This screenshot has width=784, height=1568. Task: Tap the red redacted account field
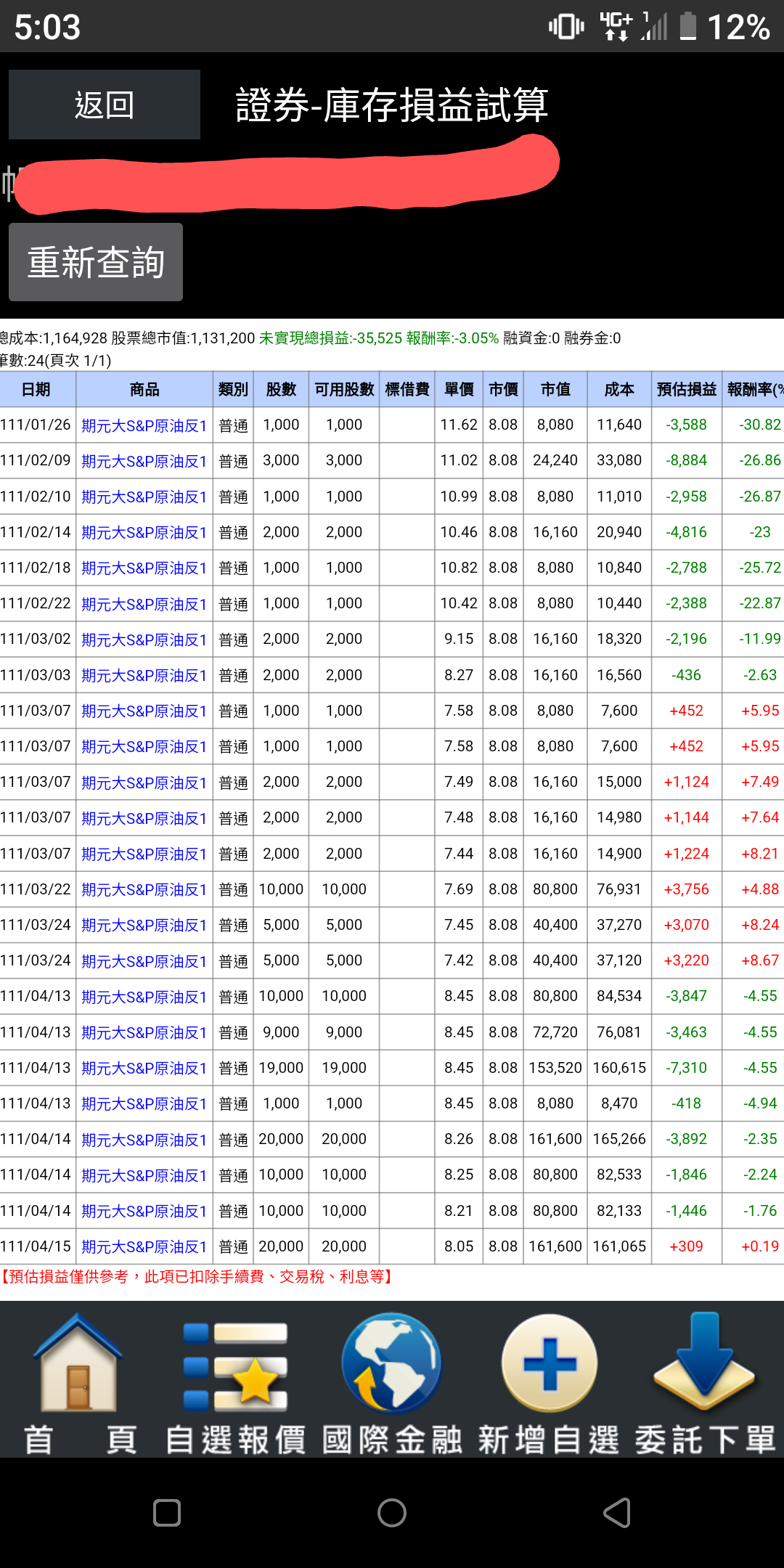pyautogui.click(x=287, y=176)
